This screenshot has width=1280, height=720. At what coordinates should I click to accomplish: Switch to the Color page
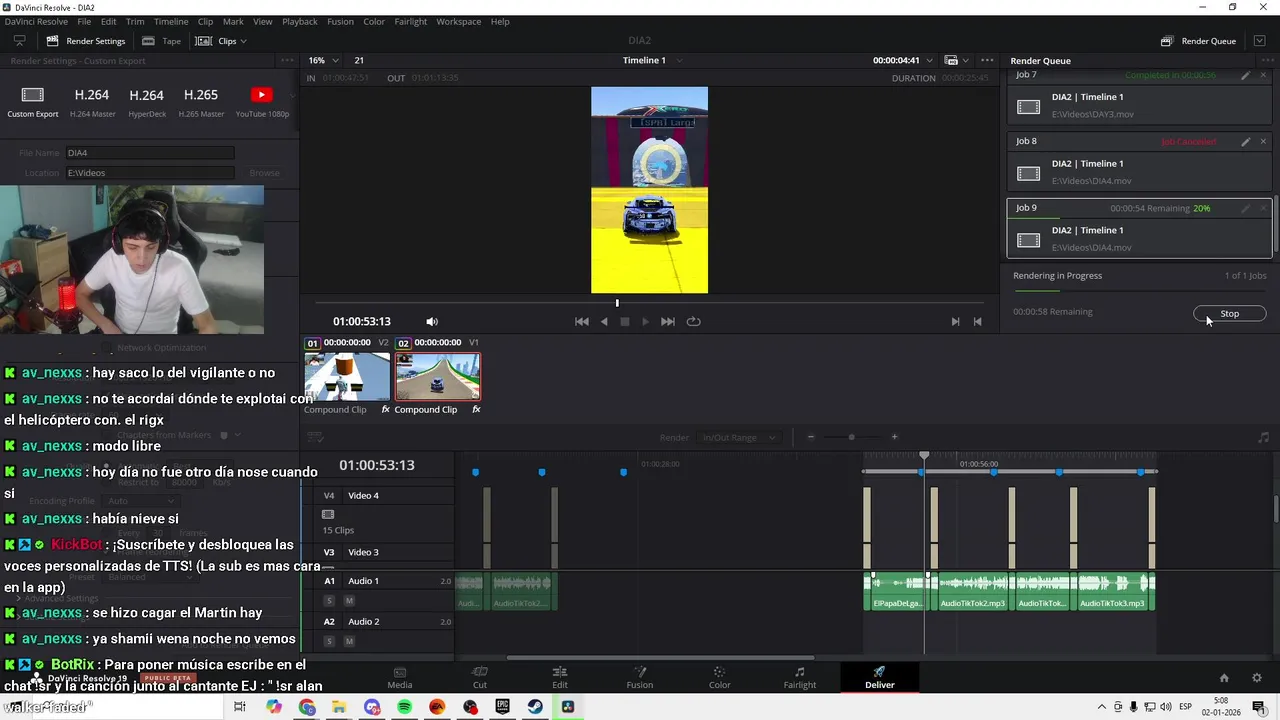tap(719, 677)
